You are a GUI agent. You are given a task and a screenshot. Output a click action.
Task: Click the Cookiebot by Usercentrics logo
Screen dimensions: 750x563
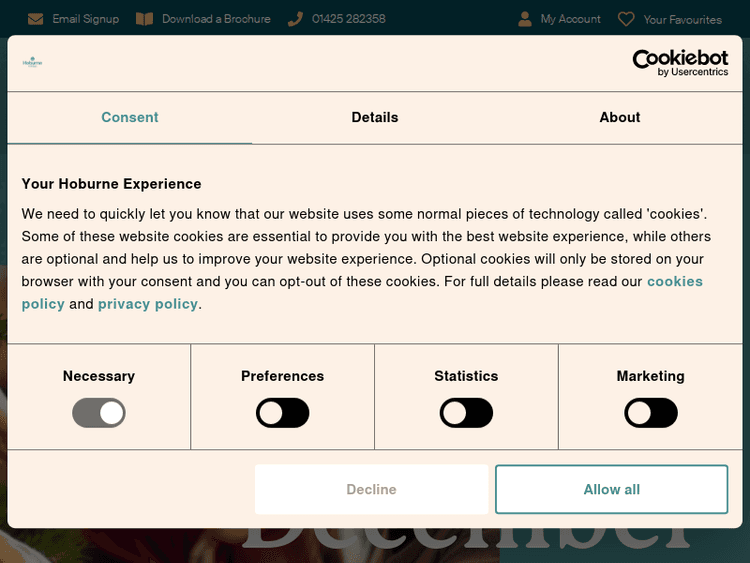(x=680, y=63)
